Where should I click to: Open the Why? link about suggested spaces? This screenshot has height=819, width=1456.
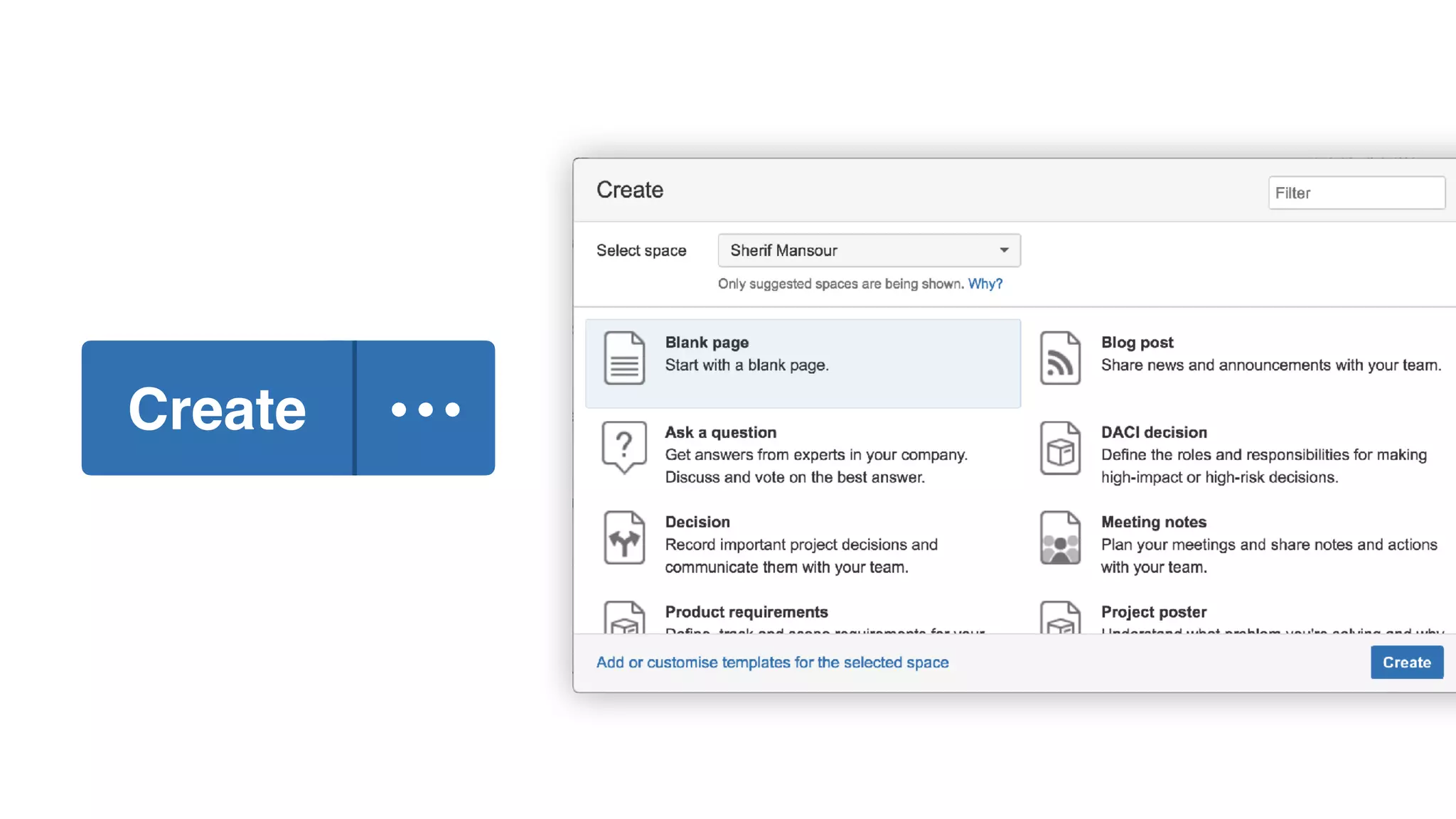click(x=985, y=284)
